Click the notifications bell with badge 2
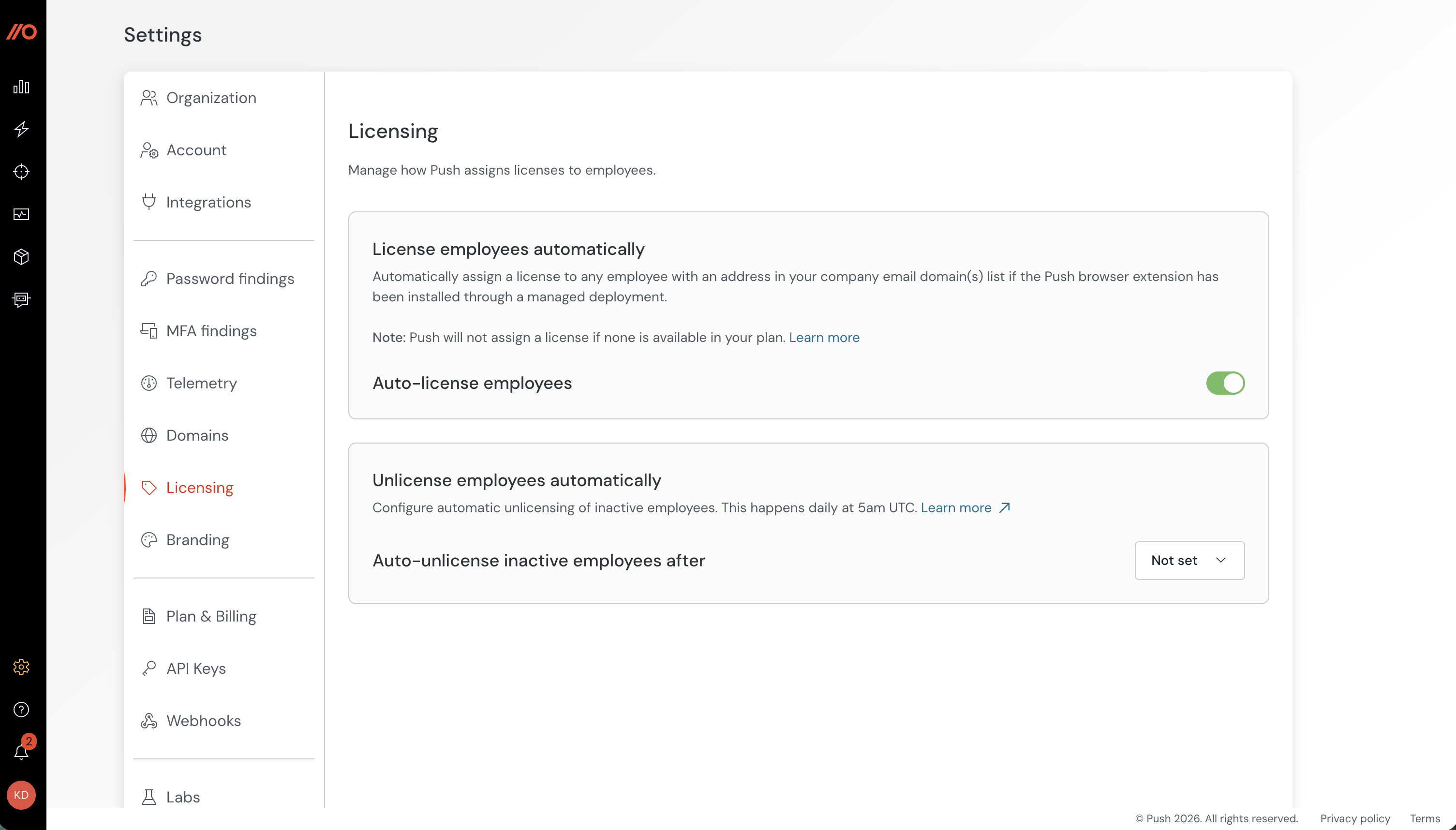Viewport: 1456px width, 830px height. [x=21, y=751]
